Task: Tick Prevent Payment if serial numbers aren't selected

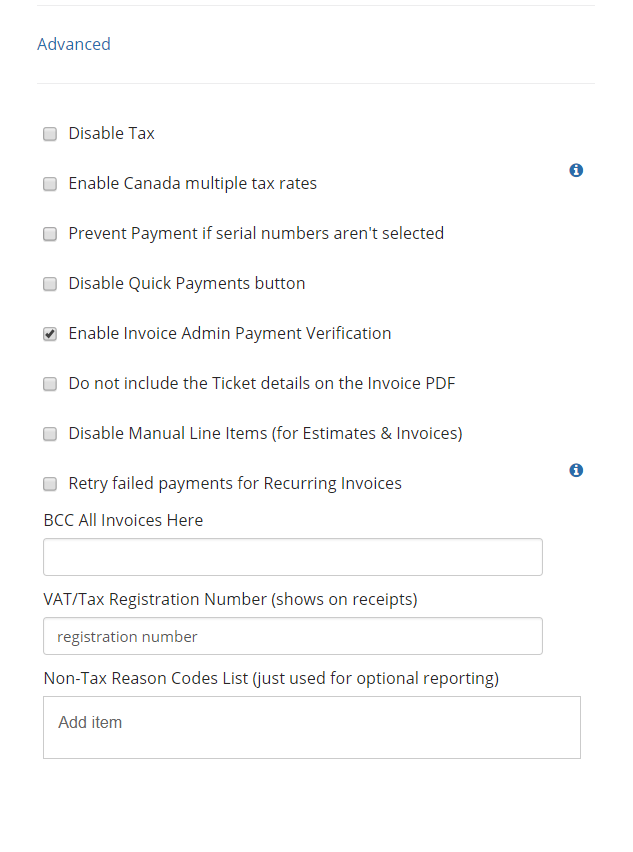Action: 50,234
